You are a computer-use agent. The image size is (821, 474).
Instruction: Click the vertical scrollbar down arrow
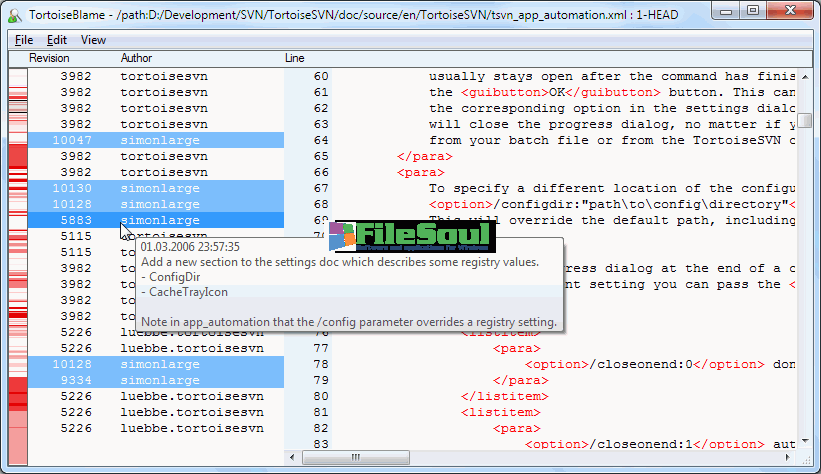tap(807, 442)
